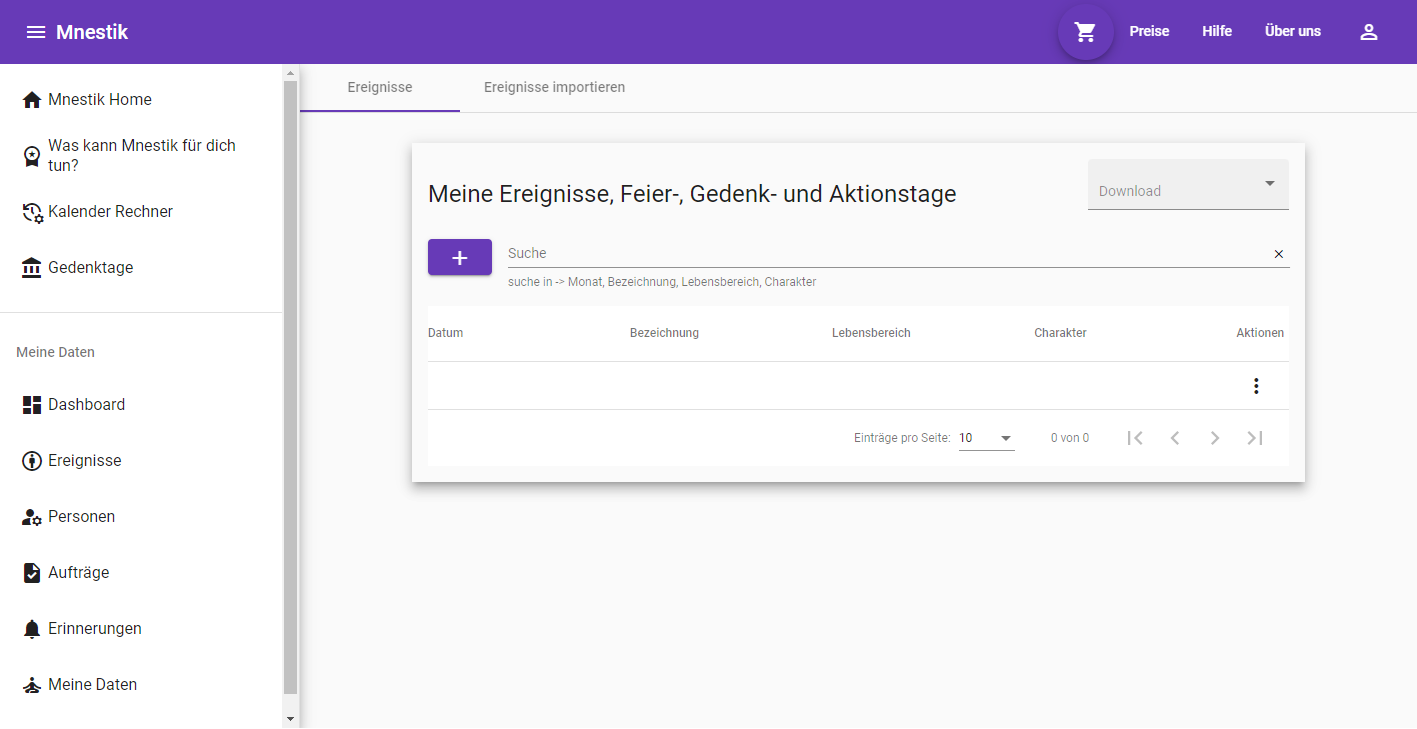Navigate to Dashboard in sidebar
The image size is (1417, 729).
point(86,405)
